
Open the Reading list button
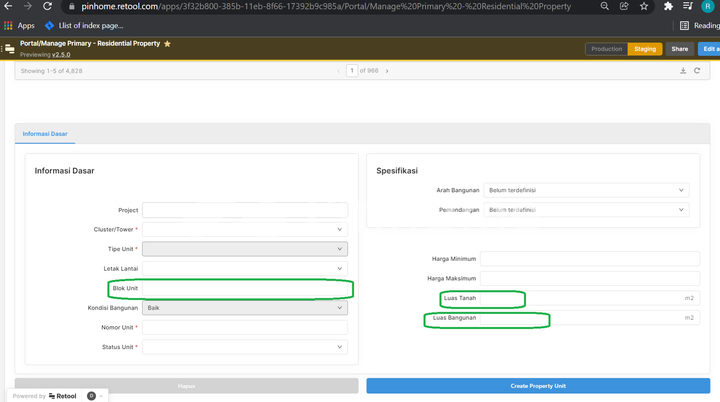(x=699, y=26)
